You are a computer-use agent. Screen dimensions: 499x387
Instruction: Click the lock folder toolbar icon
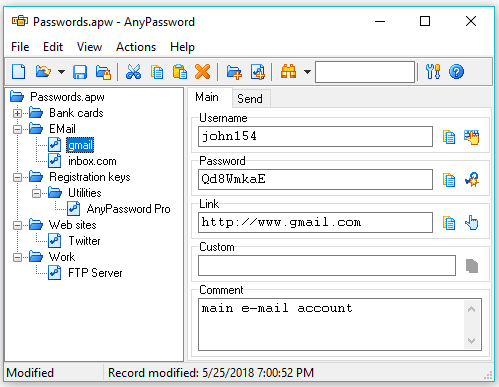coord(103,72)
